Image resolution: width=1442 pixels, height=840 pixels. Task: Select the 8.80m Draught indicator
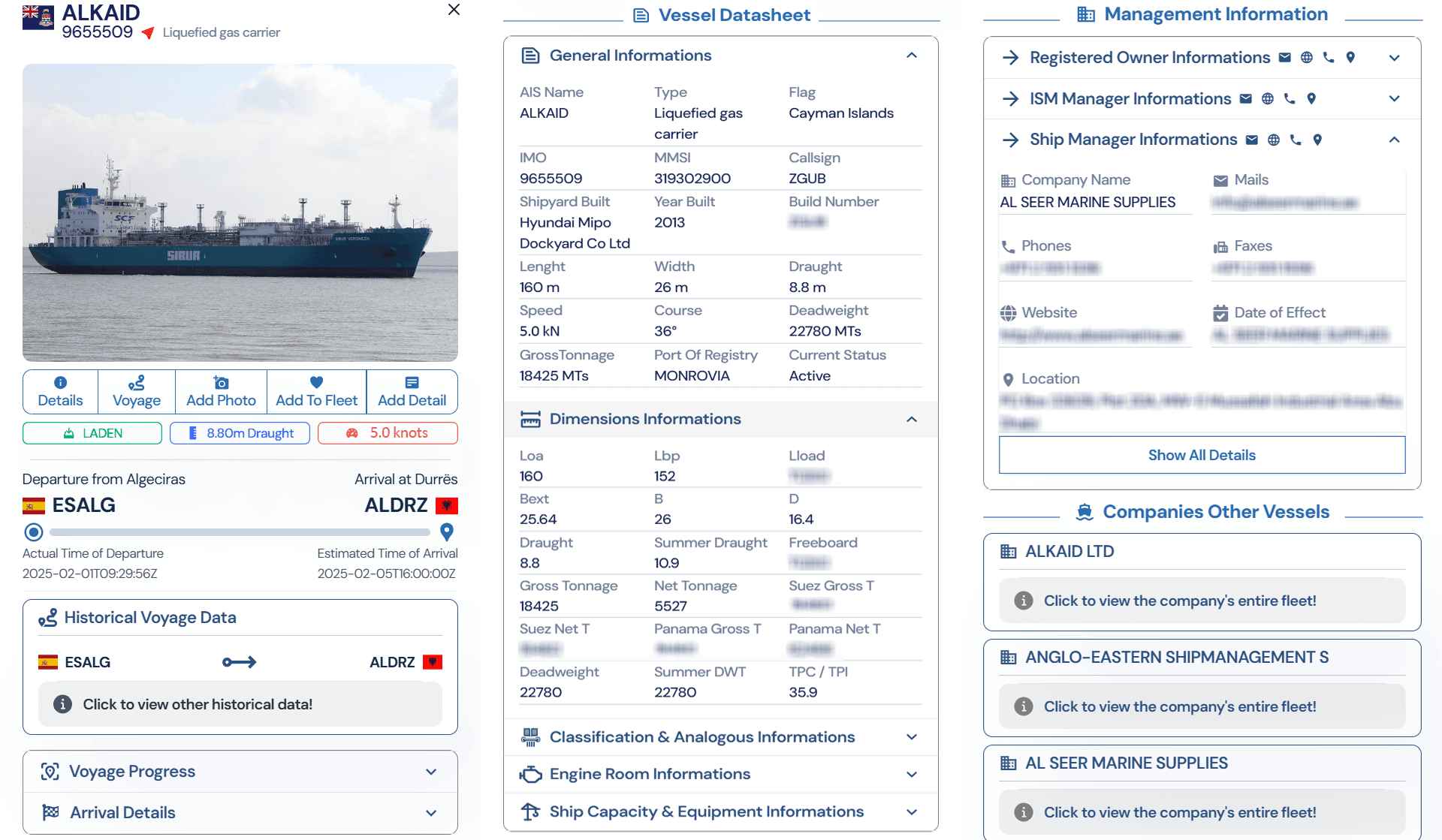(x=239, y=432)
